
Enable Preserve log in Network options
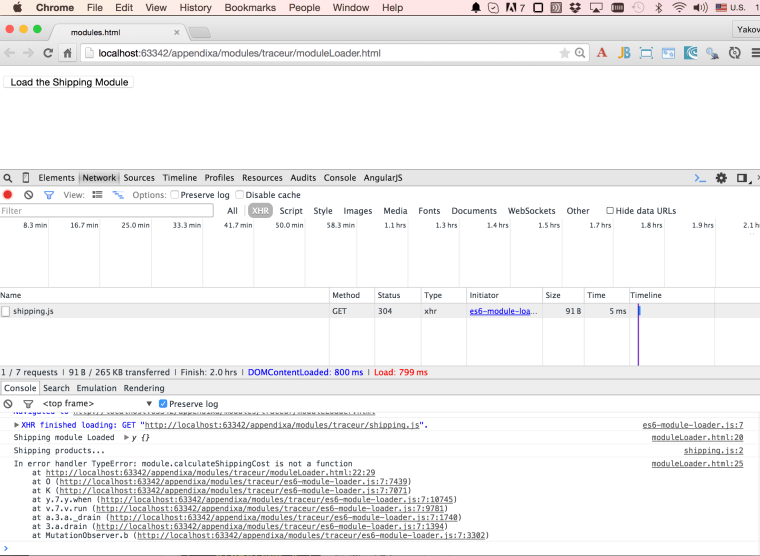[x=175, y=195]
